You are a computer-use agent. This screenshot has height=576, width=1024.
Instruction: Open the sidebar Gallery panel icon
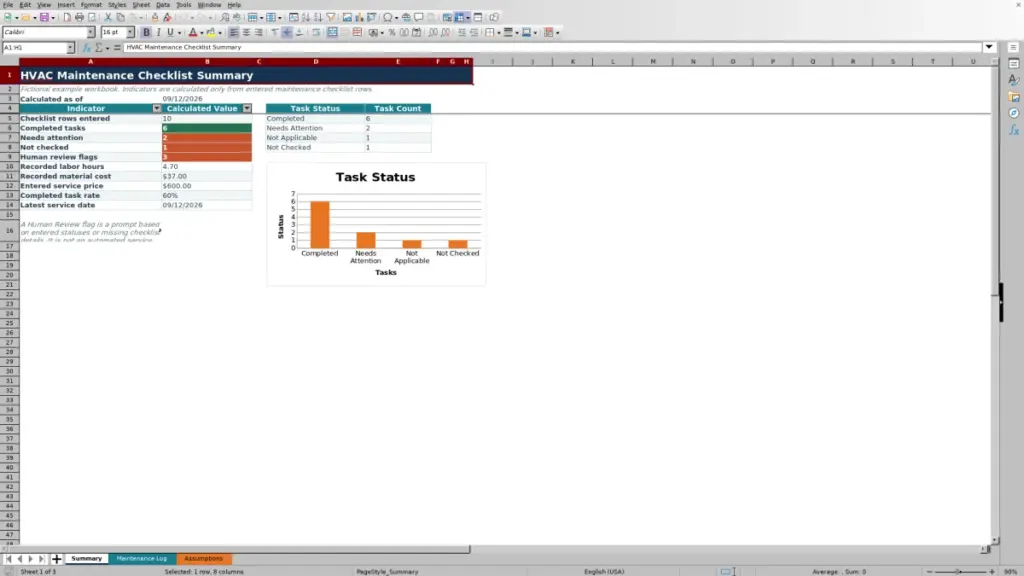coord(1014,97)
